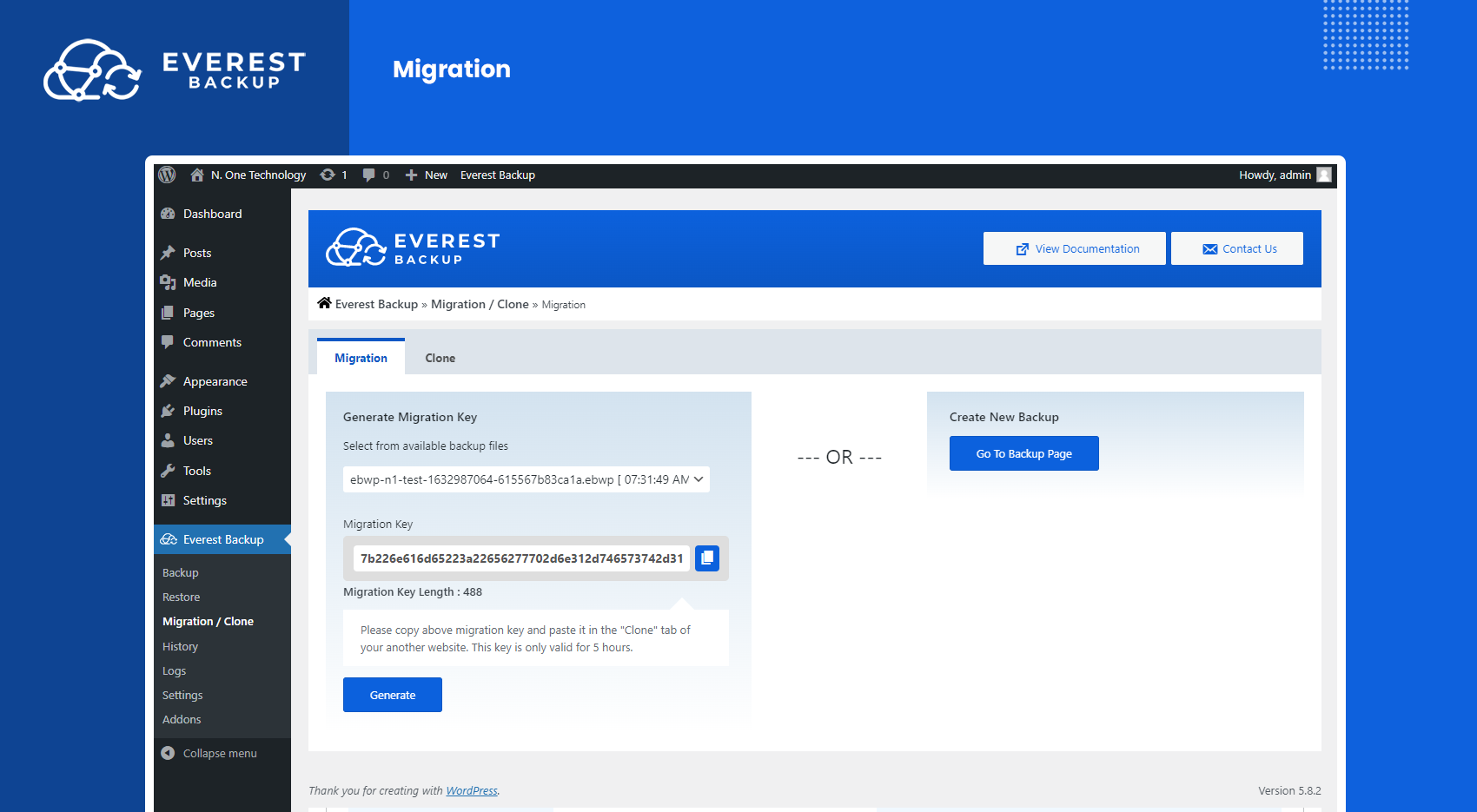Open Everest Backup Settings submenu item
The image size is (1477, 812).
click(182, 695)
